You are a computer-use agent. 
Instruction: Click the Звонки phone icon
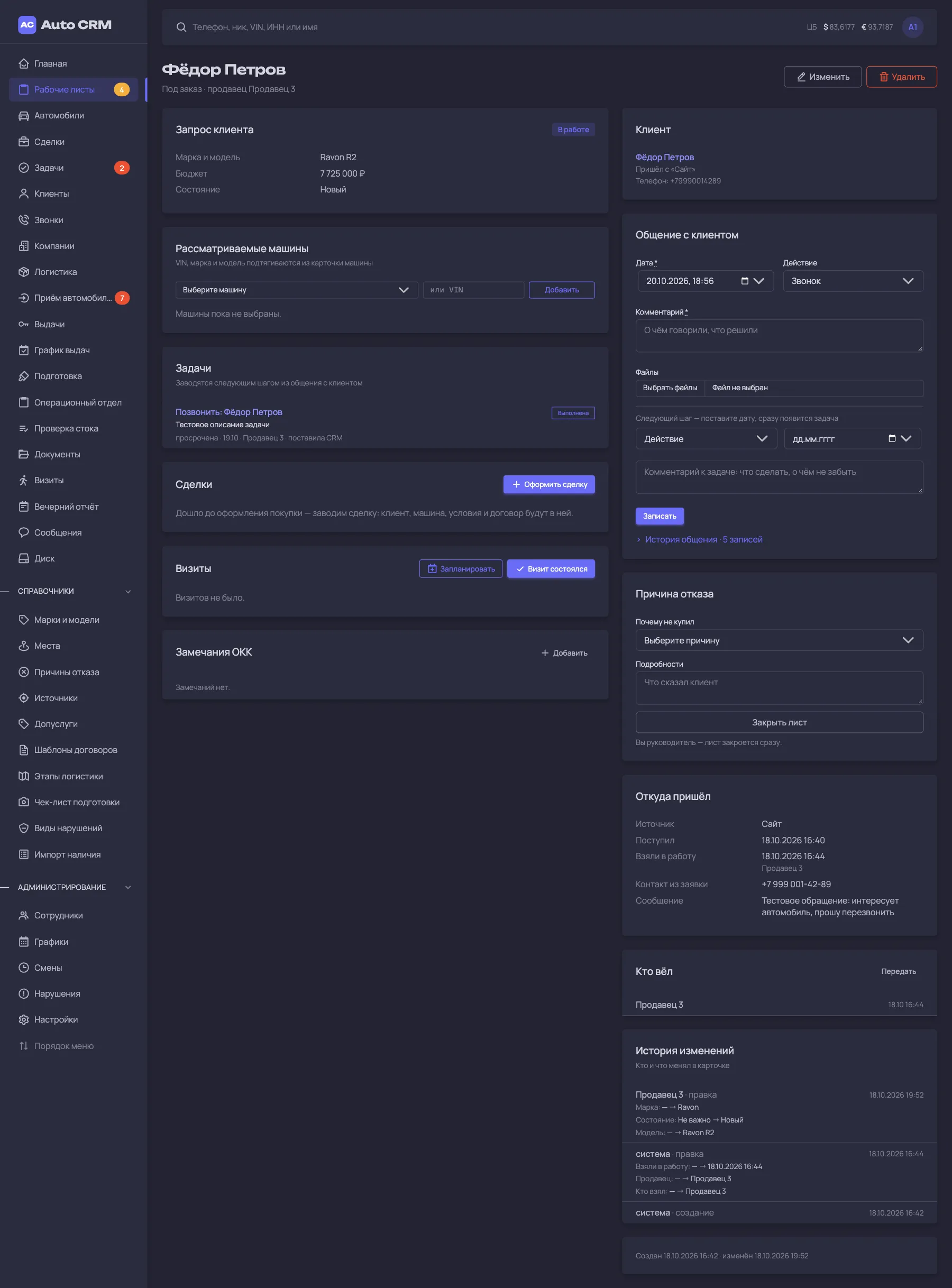[24, 220]
